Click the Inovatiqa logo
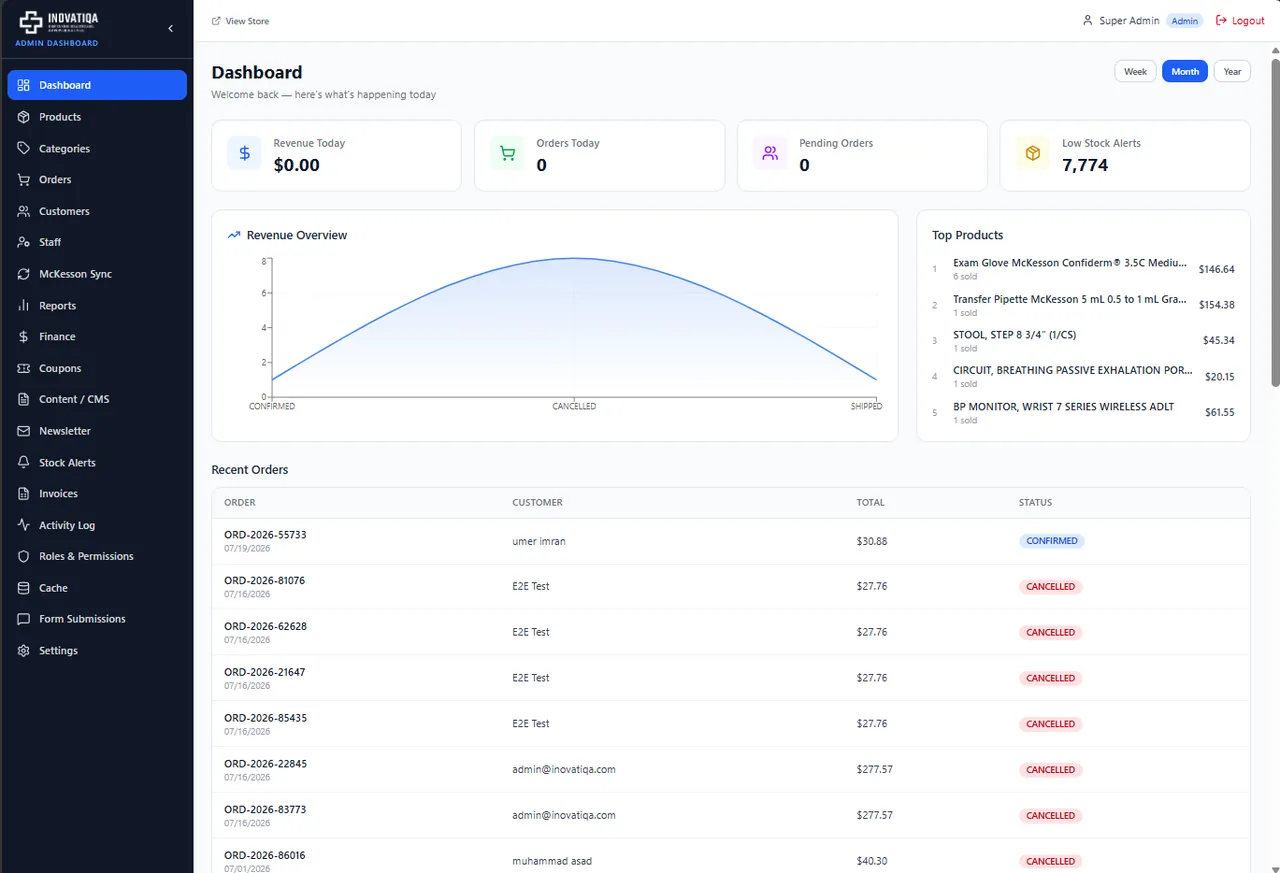 59,23
